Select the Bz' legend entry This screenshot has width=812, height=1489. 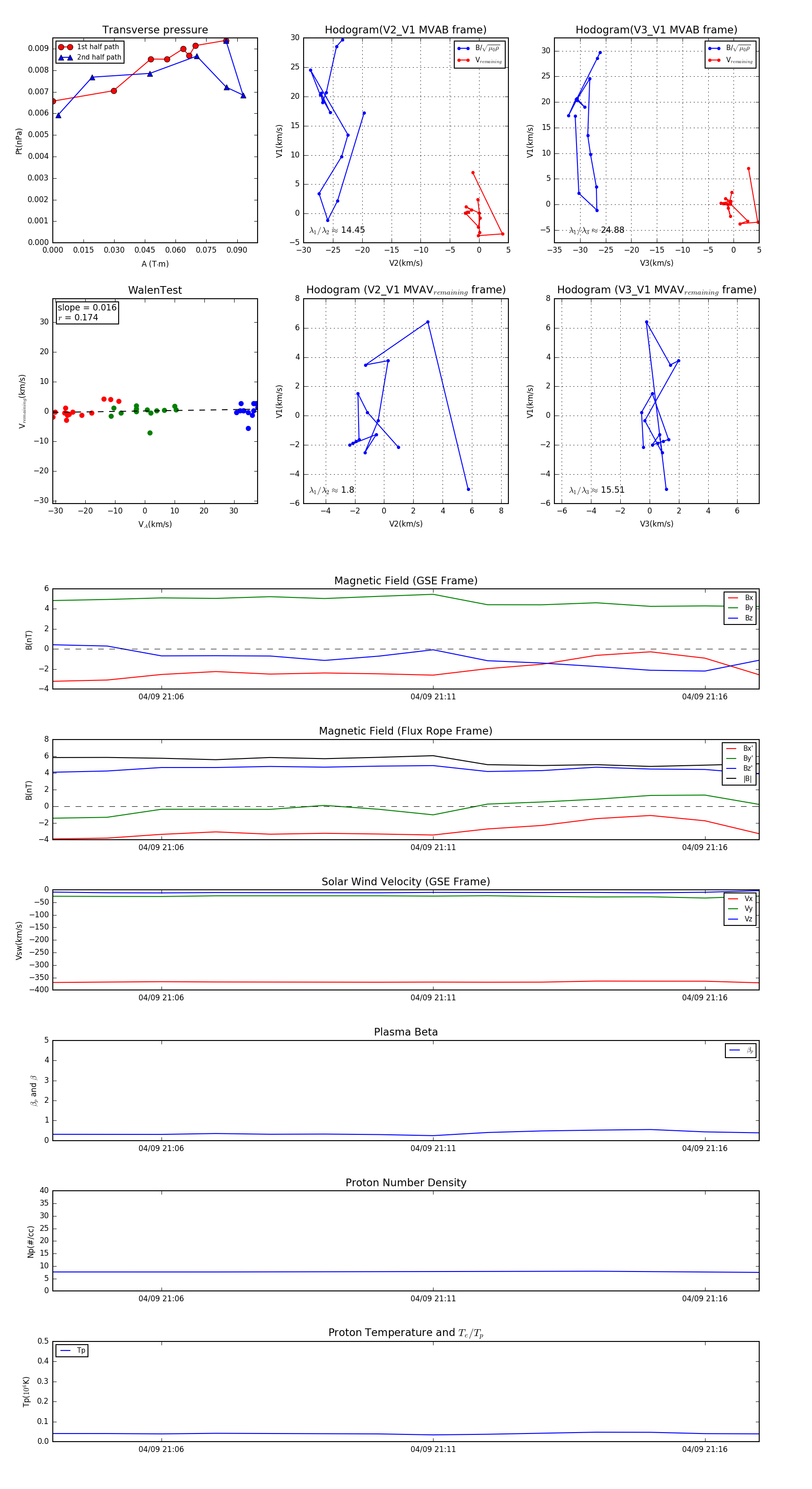pos(739,768)
